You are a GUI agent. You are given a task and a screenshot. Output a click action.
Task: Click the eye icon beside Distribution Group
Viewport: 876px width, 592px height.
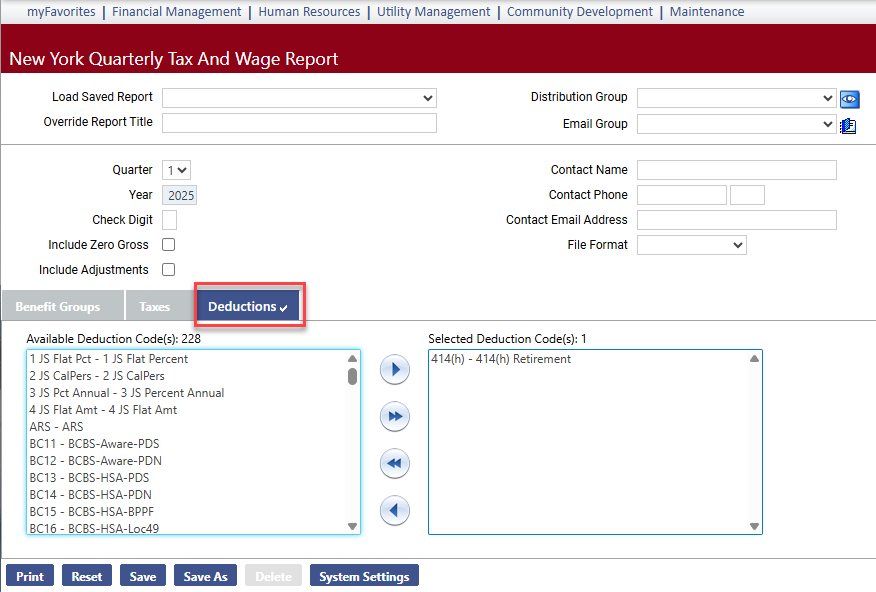[849, 98]
